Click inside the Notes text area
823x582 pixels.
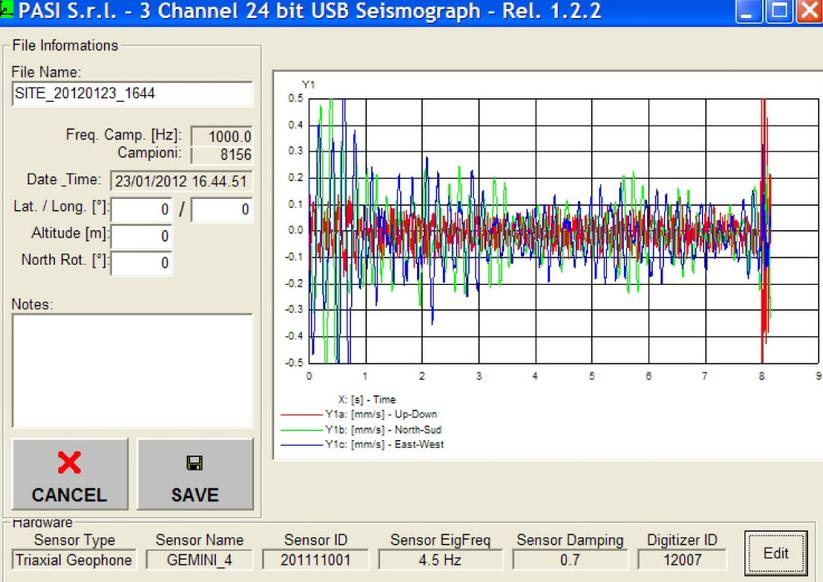132,370
